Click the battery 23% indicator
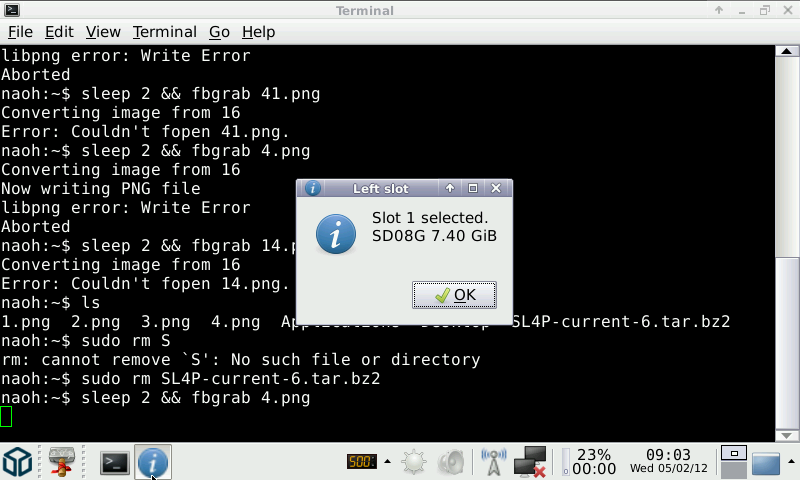800x480 pixels. 590,462
